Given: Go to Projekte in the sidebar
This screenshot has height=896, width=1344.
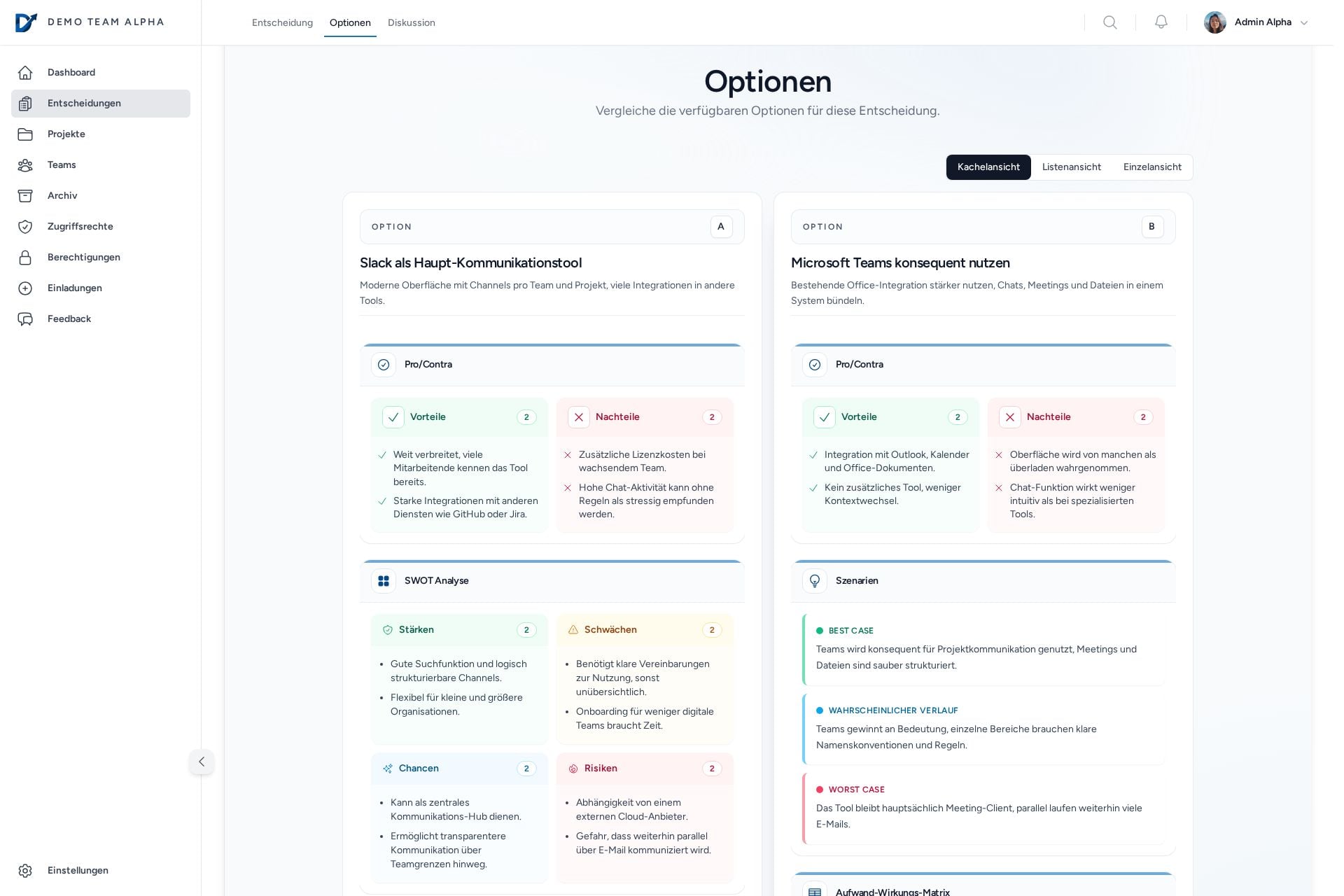Looking at the screenshot, I should [x=66, y=134].
